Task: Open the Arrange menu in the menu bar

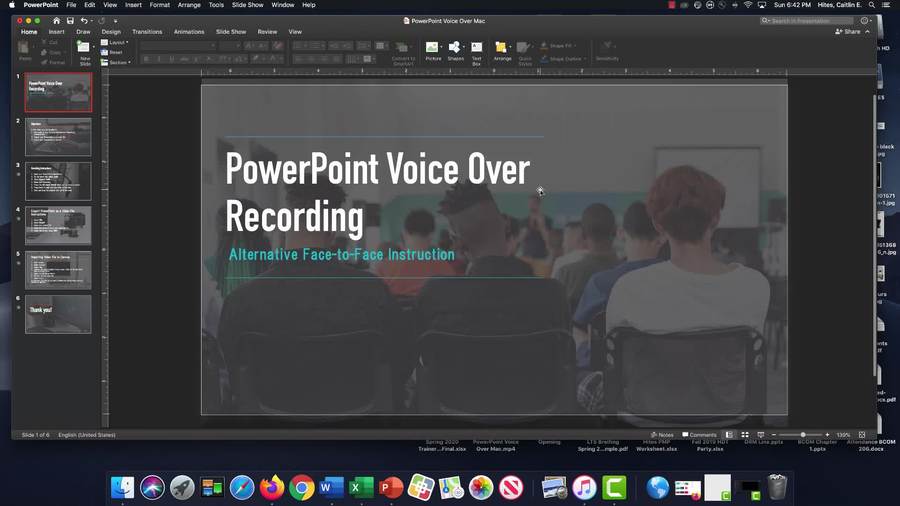Action: 189,5
